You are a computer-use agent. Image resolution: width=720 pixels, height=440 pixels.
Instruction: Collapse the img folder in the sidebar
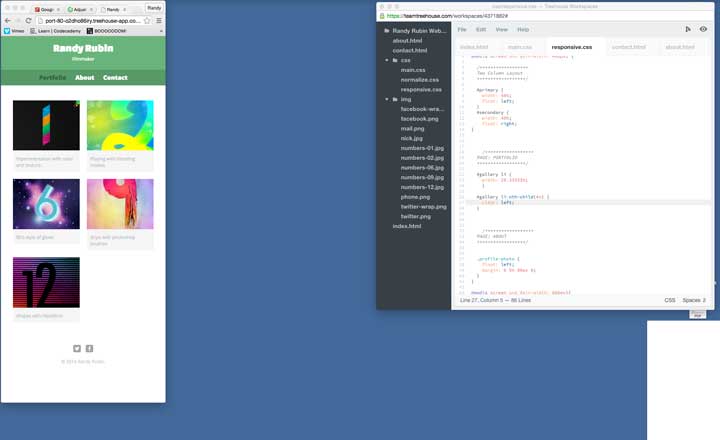pyautogui.click(x=387, y=99)
